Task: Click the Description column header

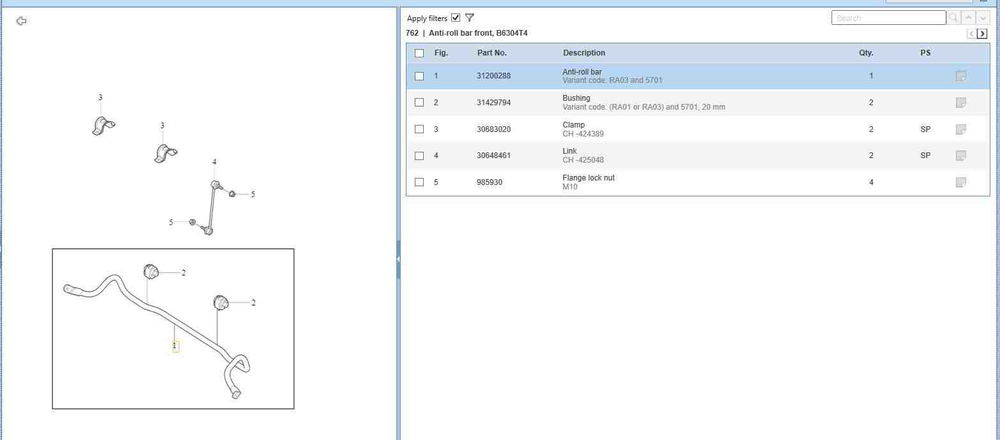Action: 584,53
